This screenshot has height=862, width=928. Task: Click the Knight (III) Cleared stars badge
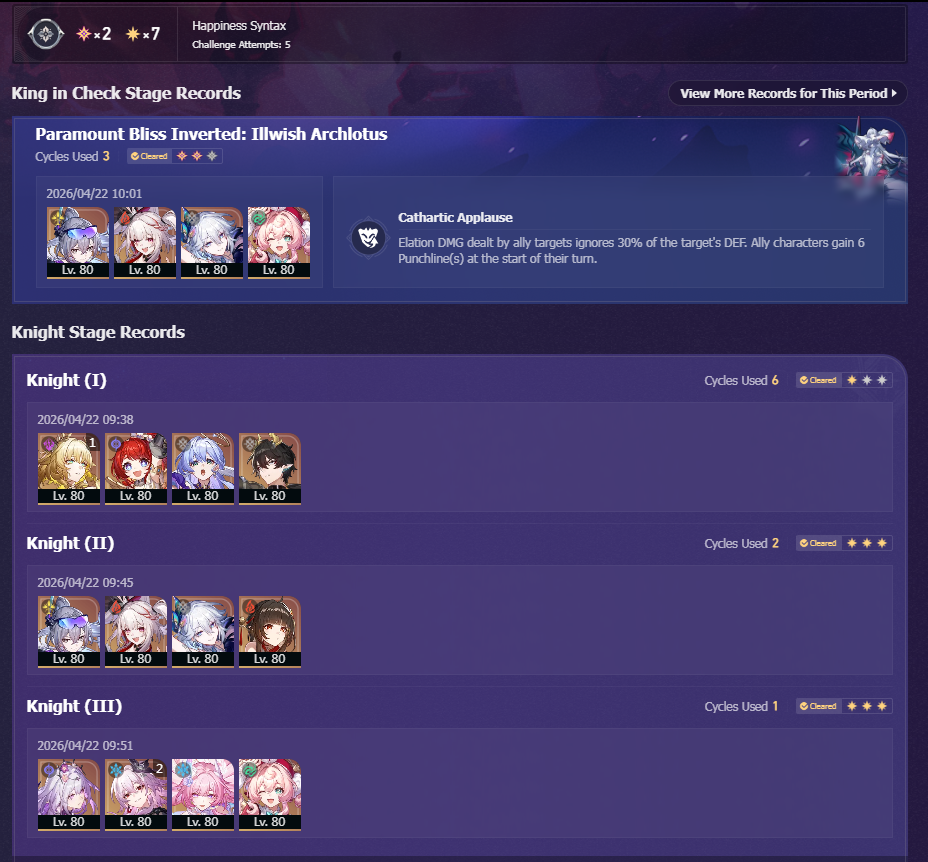tap(844, 706)
